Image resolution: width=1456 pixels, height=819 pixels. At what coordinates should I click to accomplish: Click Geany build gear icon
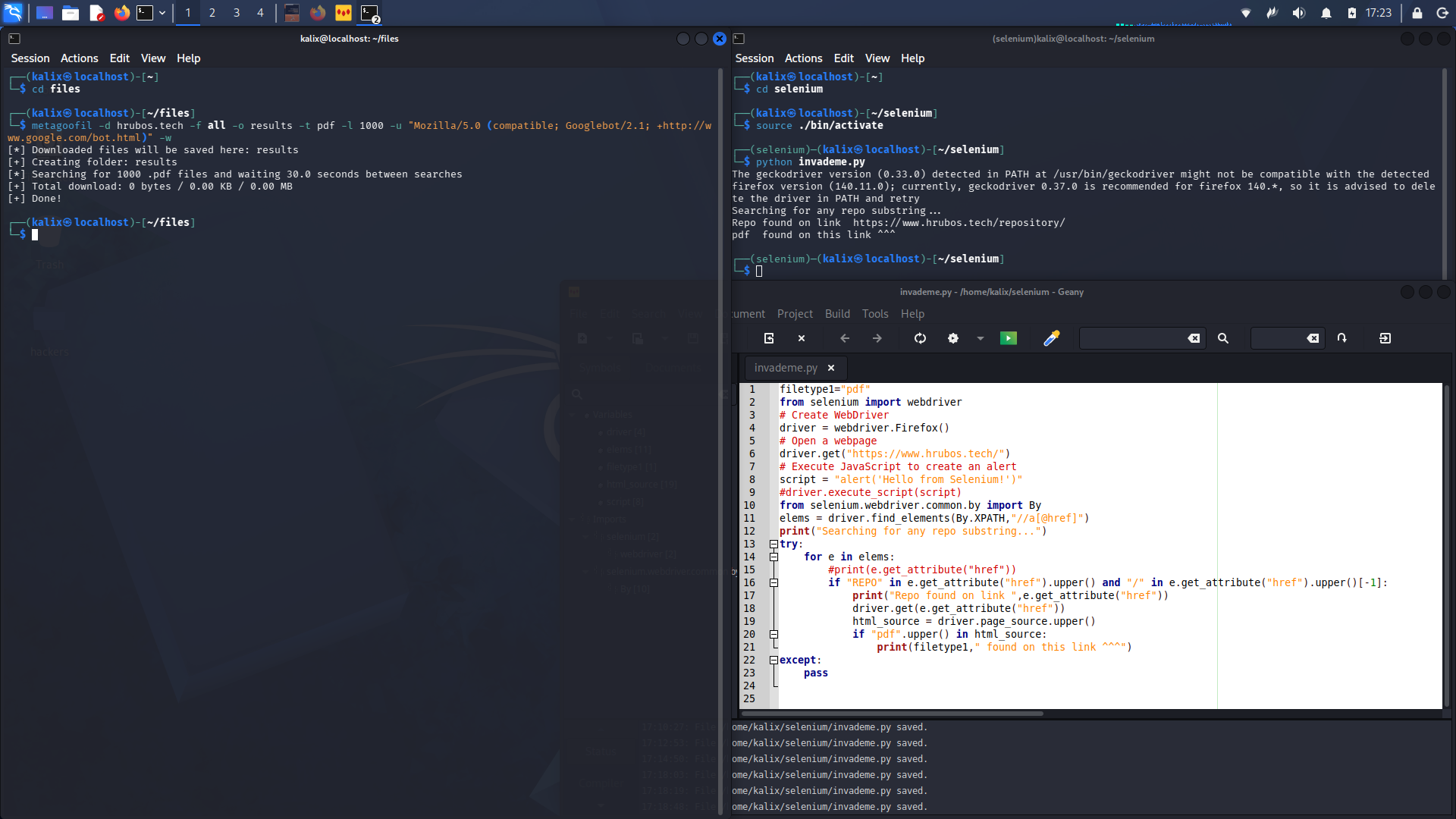coord(953,338)
